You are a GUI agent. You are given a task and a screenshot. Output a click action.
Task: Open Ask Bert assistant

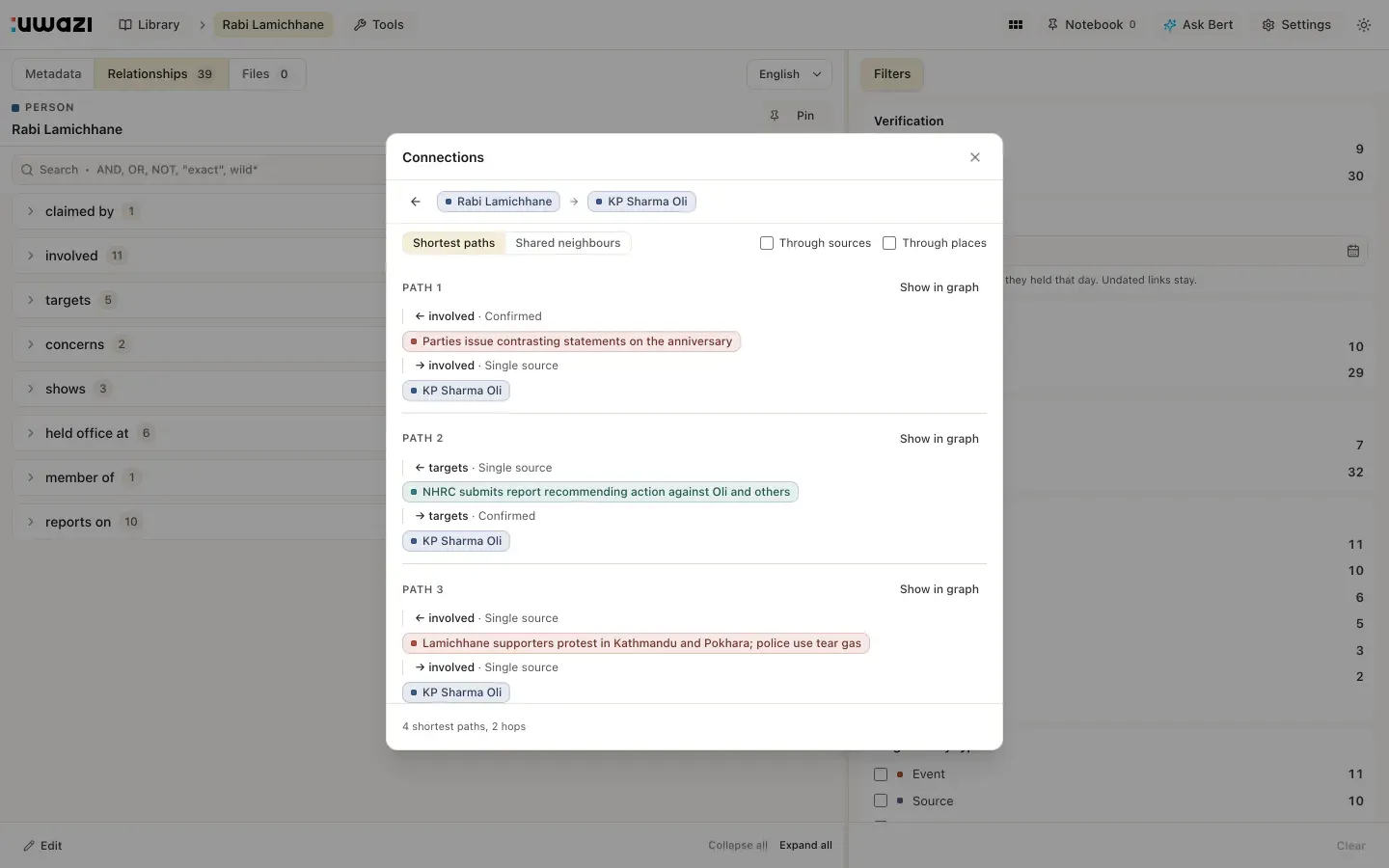click(x=1198, y=25)
